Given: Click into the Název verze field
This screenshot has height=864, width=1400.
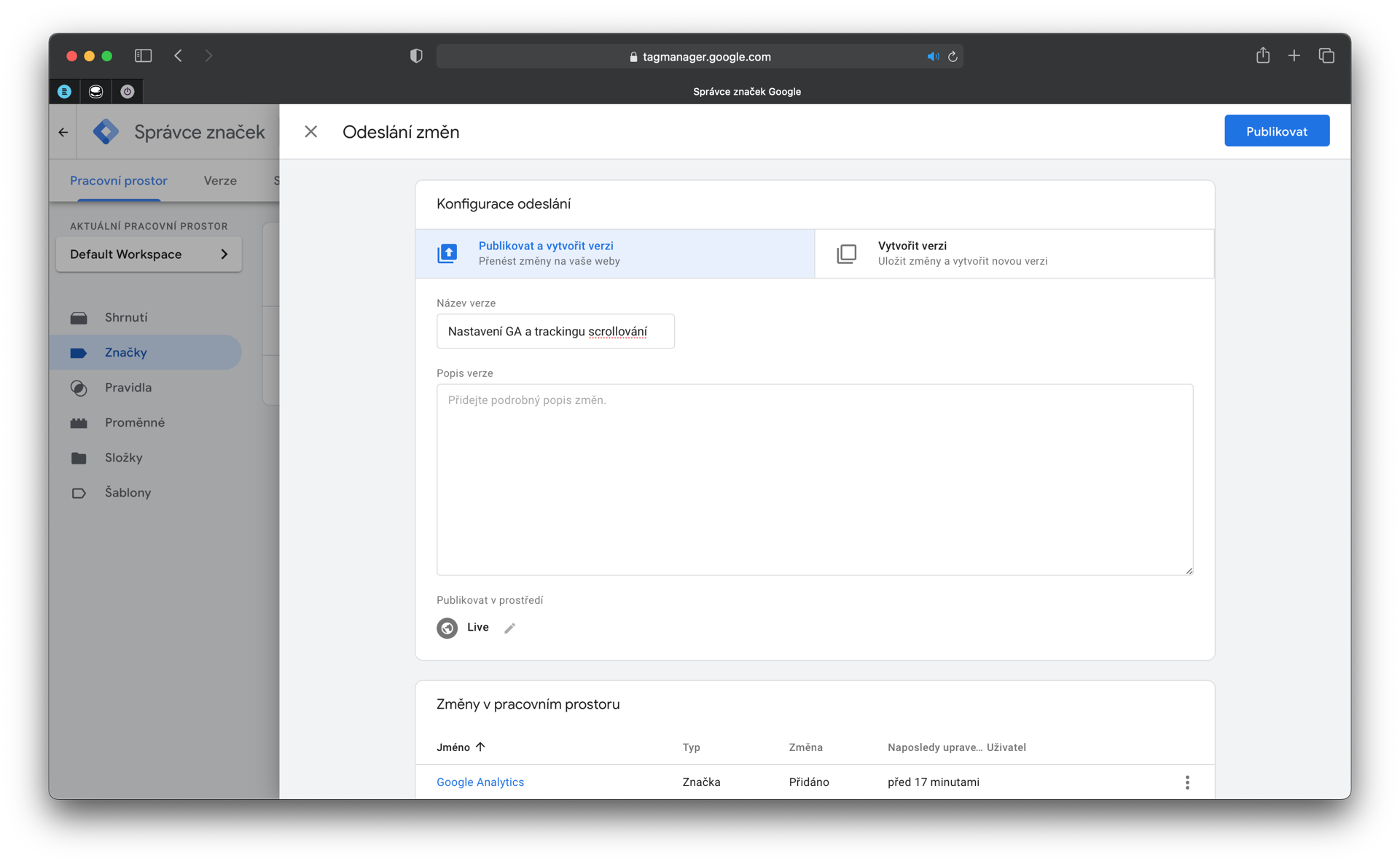Looking at the screenshot, I should [x=555, y=332].
